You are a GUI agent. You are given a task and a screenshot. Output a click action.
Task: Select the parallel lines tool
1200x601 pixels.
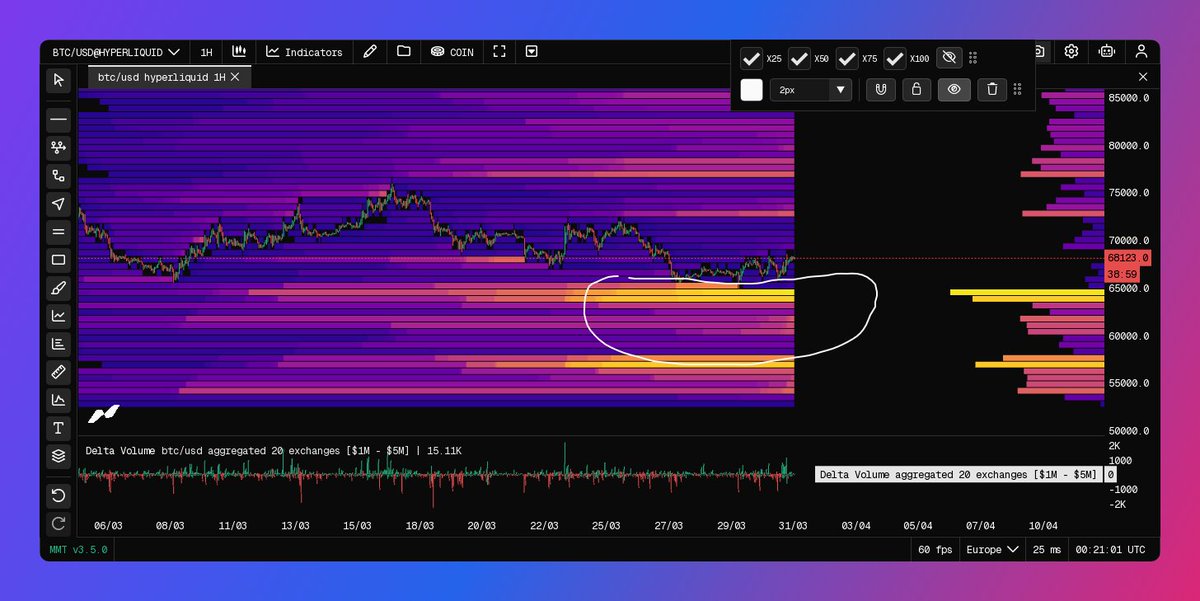click(x=58, y=232)
